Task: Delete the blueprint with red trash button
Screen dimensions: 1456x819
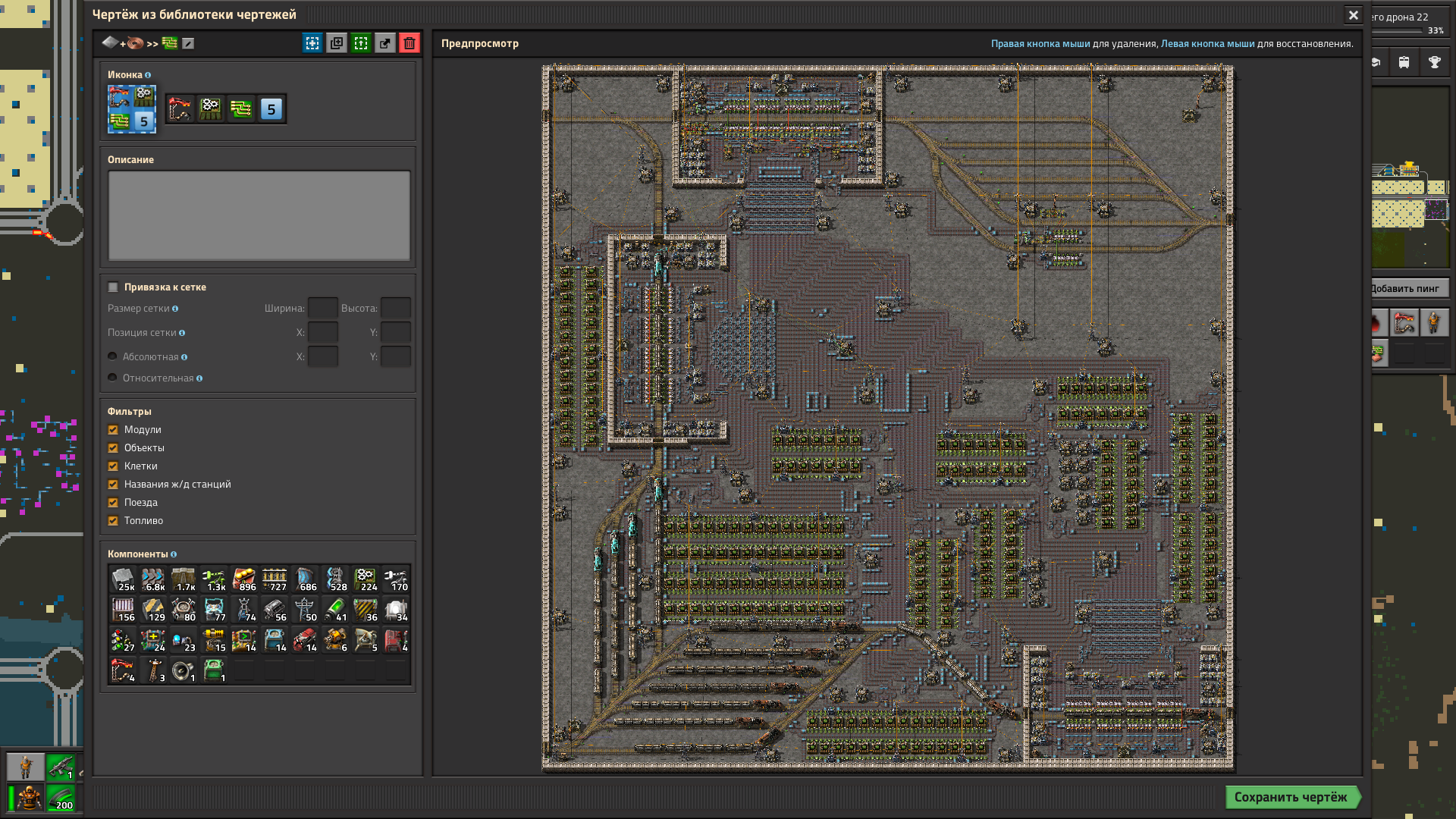Action: pyautogui.click(x=409, y=43)
